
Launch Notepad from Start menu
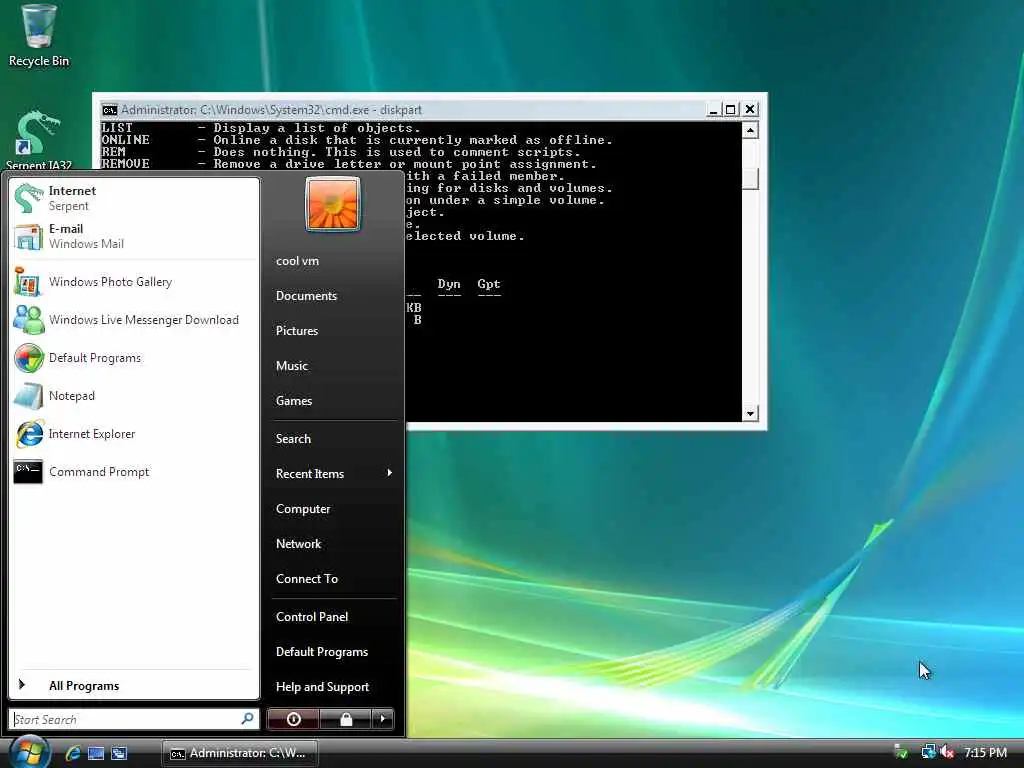tap(134, 396)
